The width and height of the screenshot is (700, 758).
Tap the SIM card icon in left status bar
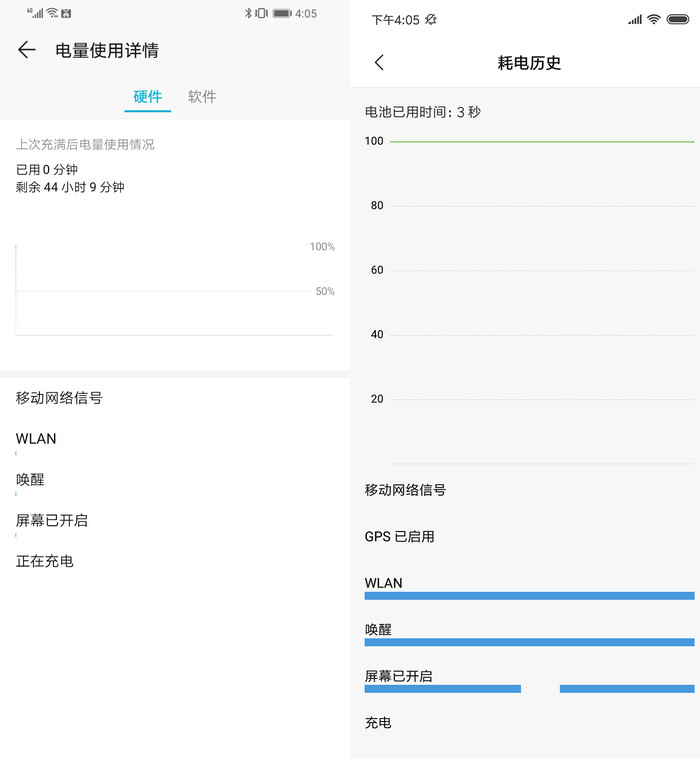66,14
